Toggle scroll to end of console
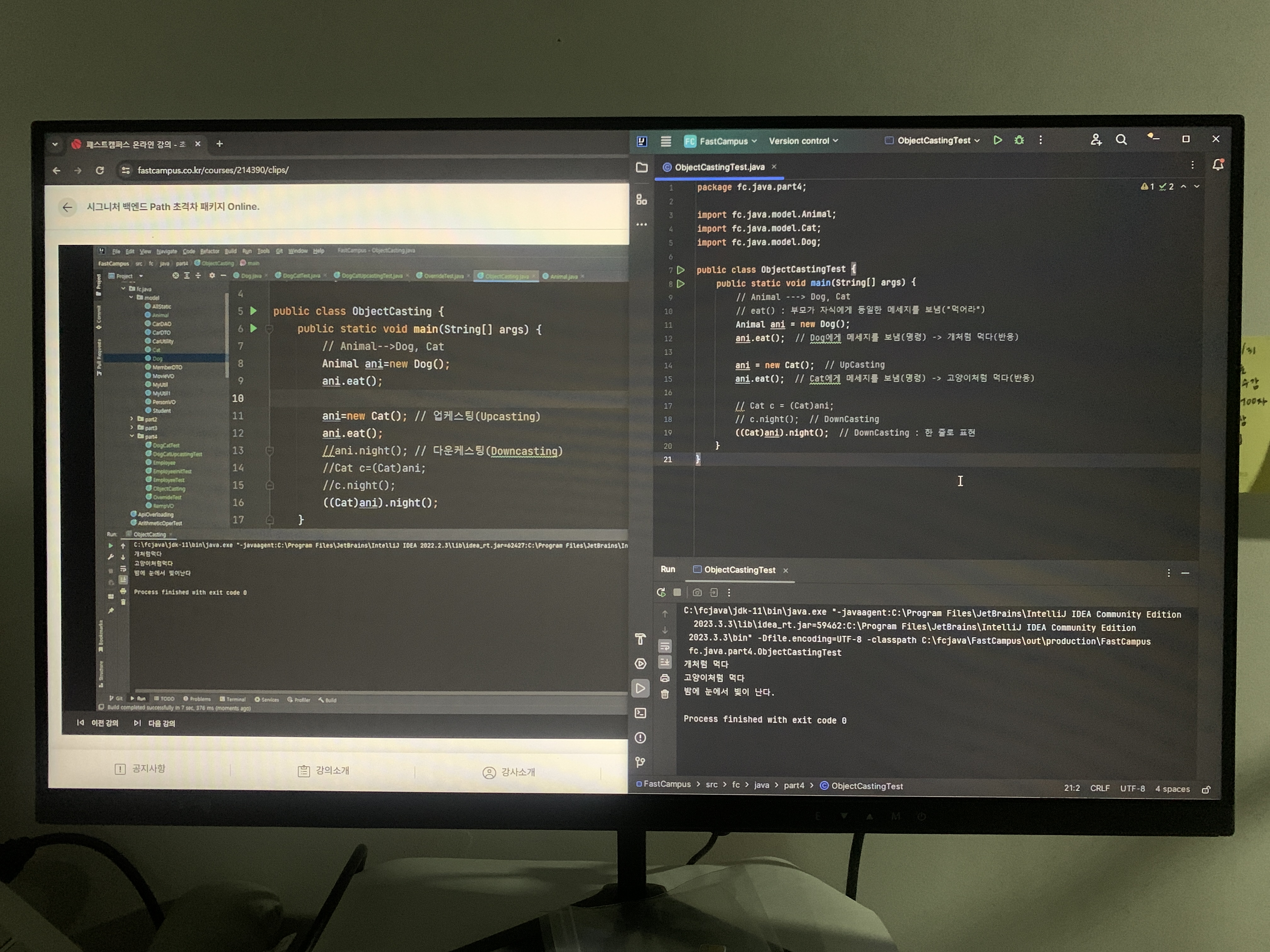The width and height of the screenshot is (1270, 952). (x=665, y=662)
